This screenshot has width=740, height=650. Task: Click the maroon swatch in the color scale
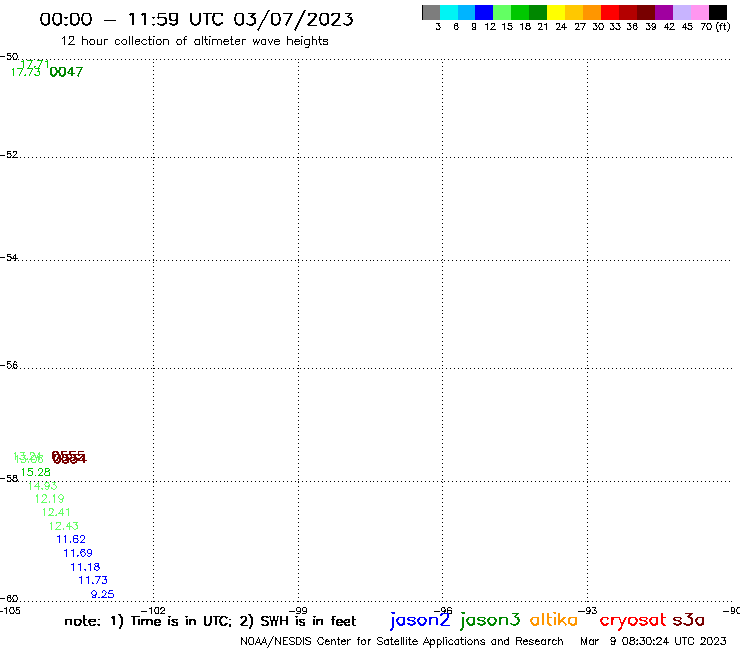pos(646,12)
